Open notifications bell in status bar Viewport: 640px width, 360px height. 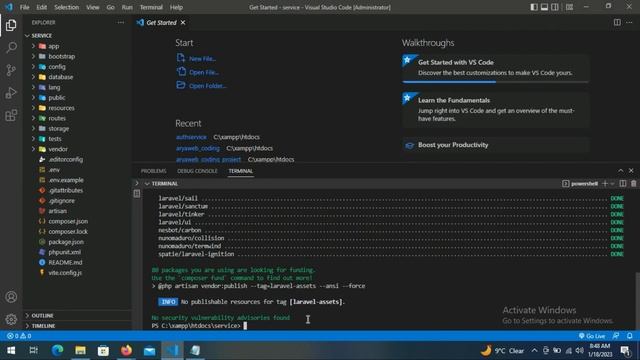[x=629, y=336]
